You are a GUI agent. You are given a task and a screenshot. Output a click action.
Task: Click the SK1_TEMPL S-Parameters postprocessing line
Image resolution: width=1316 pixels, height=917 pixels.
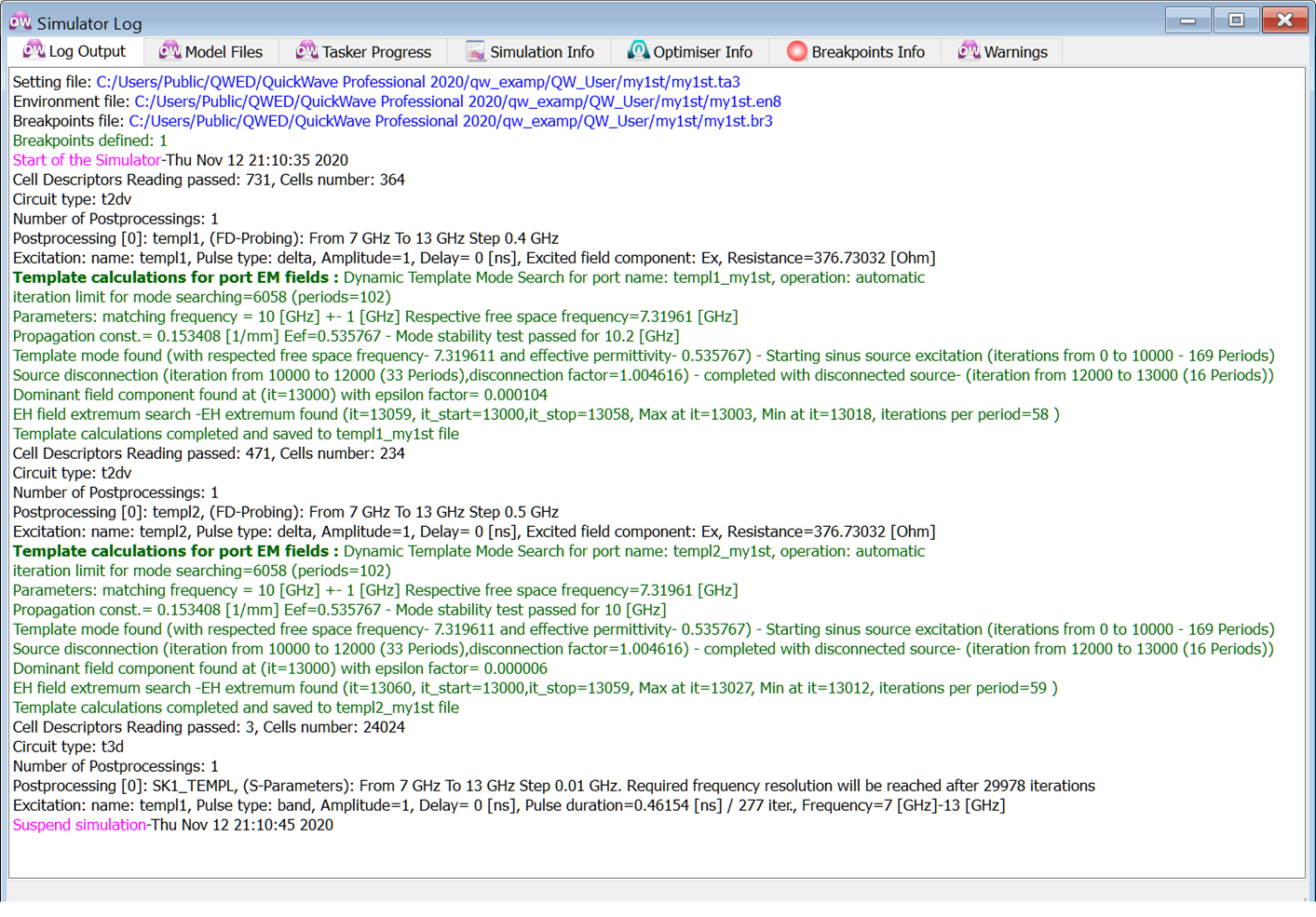(554, 786)
